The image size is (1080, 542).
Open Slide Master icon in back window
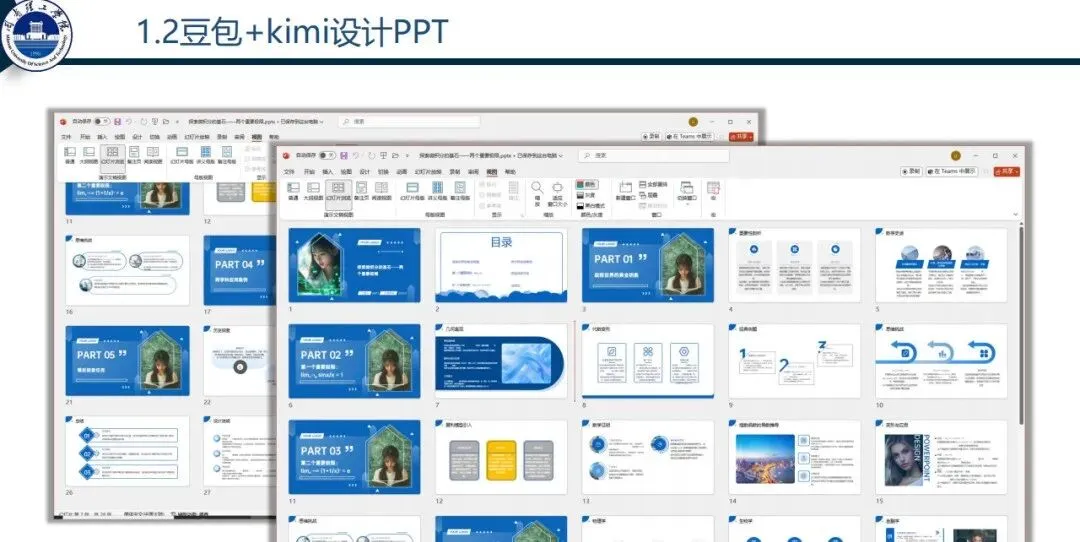[182, 154]
